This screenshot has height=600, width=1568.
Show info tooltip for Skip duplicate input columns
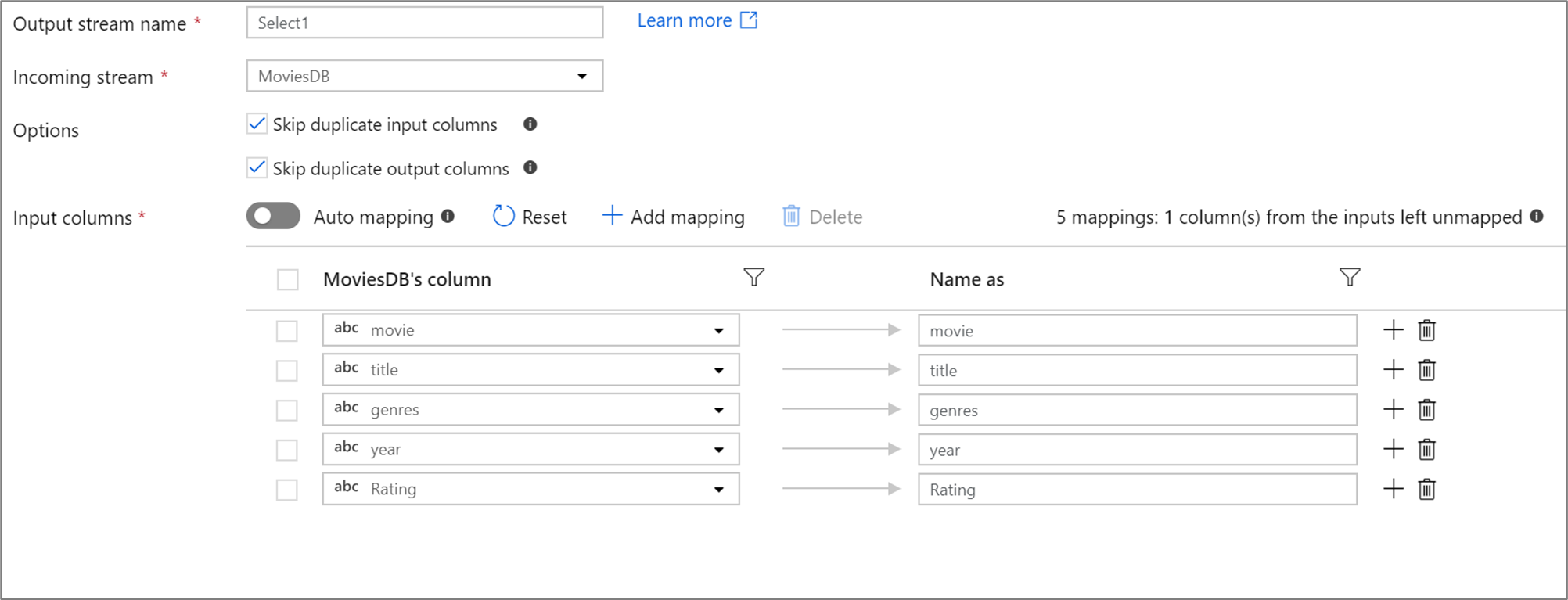[530, 124]
